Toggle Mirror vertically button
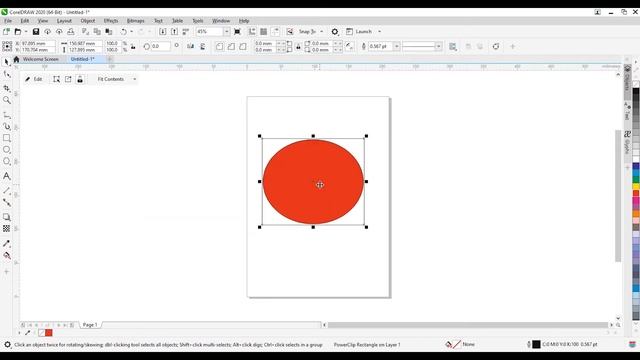This screenshot has width=640, height=360. [x=202, y=47]
